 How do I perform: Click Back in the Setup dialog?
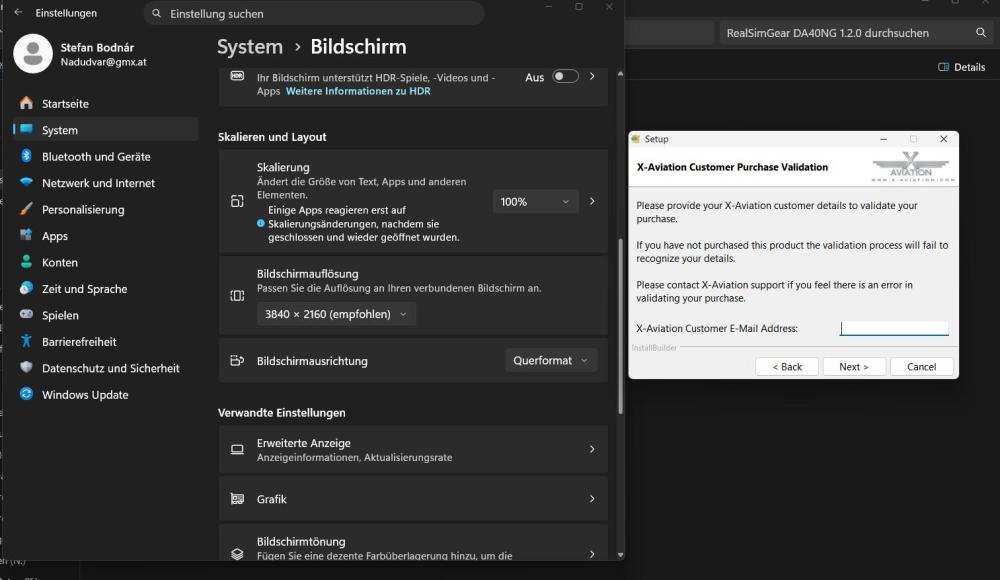[787, 367]
